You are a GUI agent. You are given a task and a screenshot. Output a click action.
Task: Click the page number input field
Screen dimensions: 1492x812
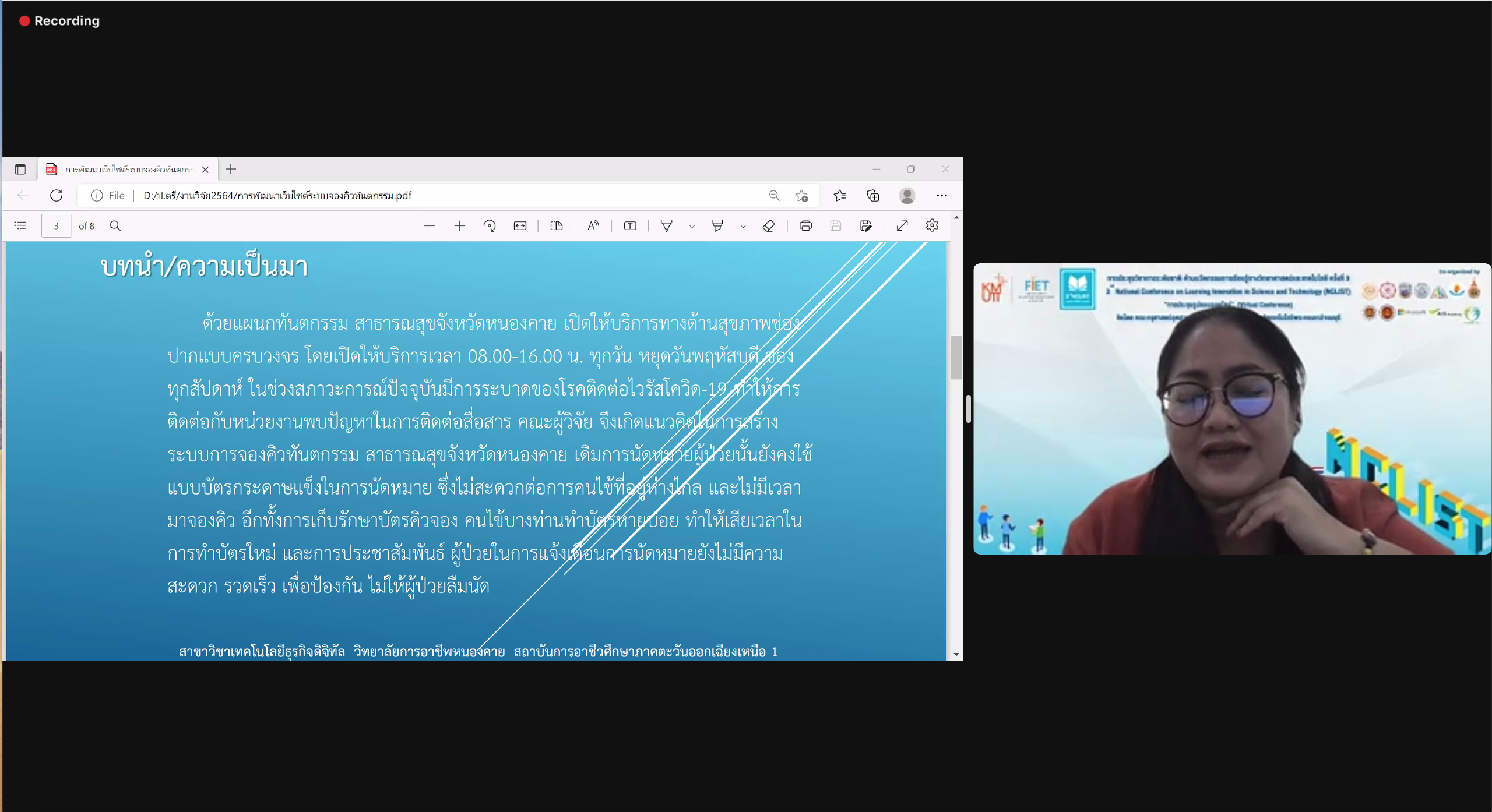[56, 225]
